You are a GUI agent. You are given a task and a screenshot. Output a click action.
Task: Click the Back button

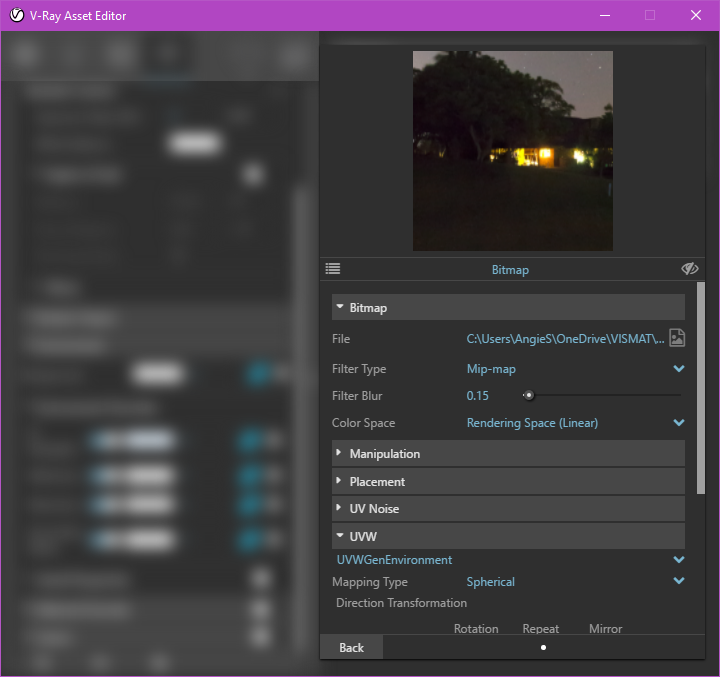click(351, 648)
